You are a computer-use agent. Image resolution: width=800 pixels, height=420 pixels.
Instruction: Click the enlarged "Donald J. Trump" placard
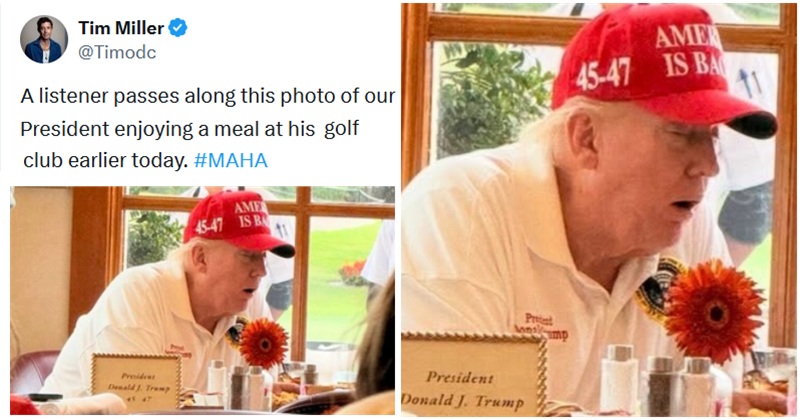[474, 375]
